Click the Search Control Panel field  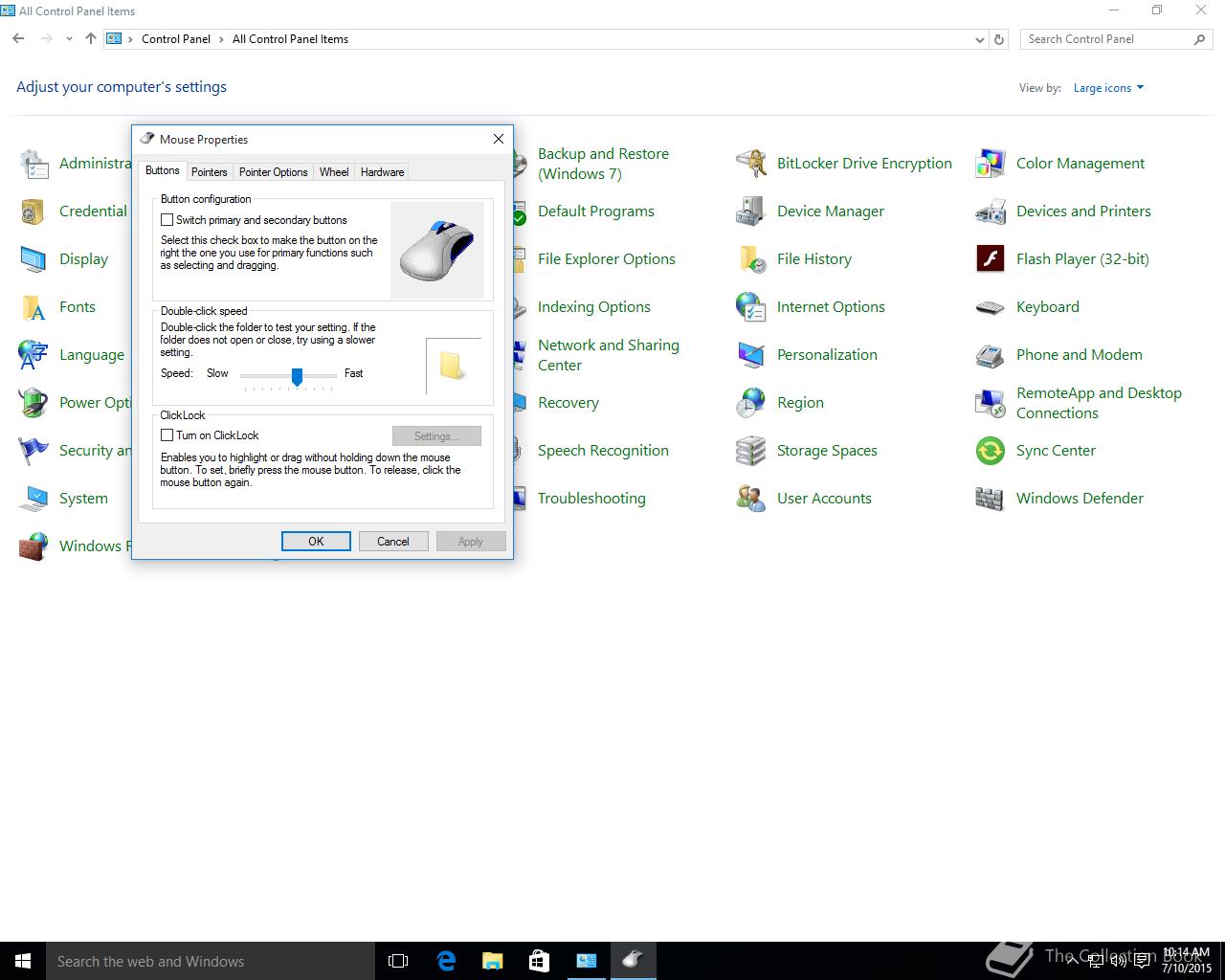(1116, 39)
